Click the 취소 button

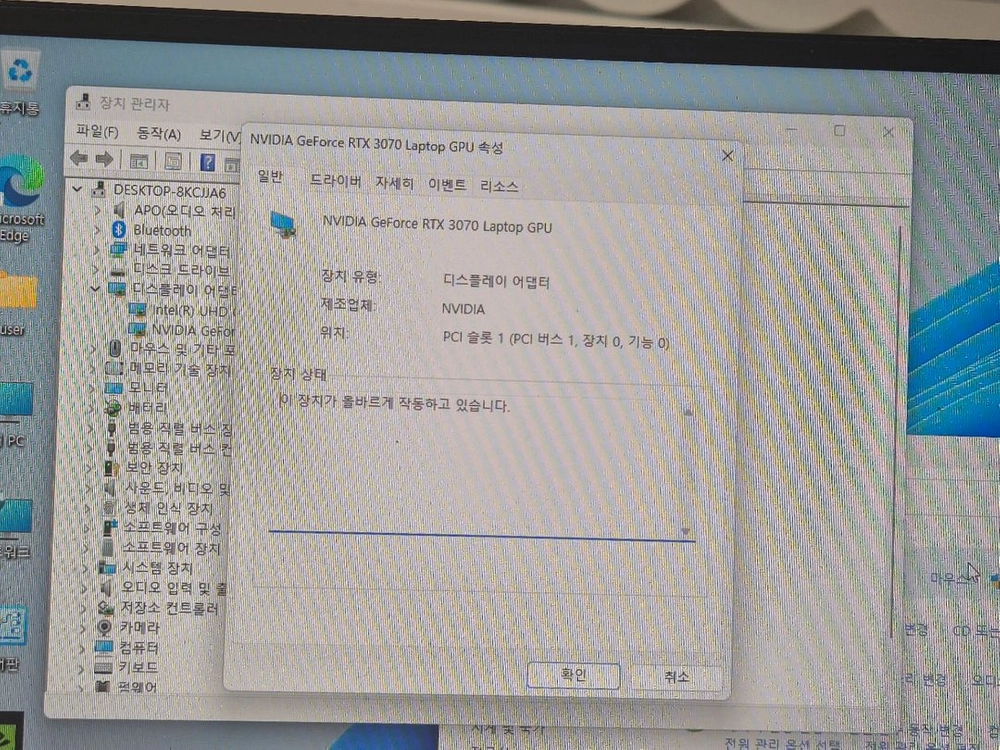676,677
